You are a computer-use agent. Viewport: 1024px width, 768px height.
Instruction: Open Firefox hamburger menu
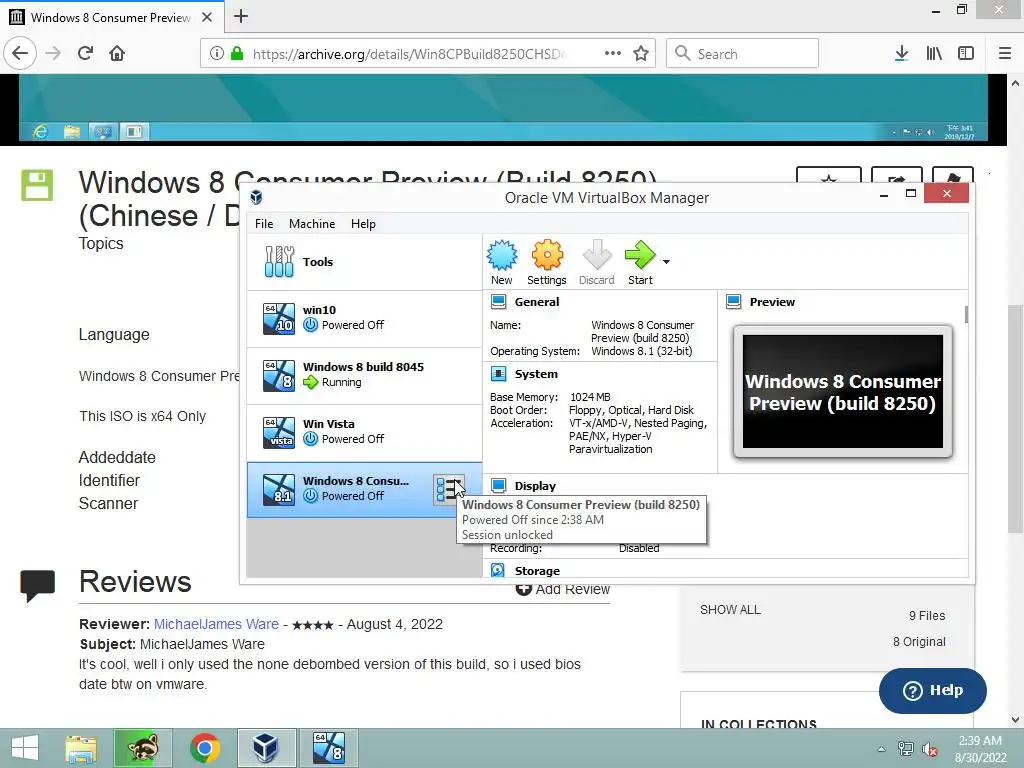(x=1005, y=53)
